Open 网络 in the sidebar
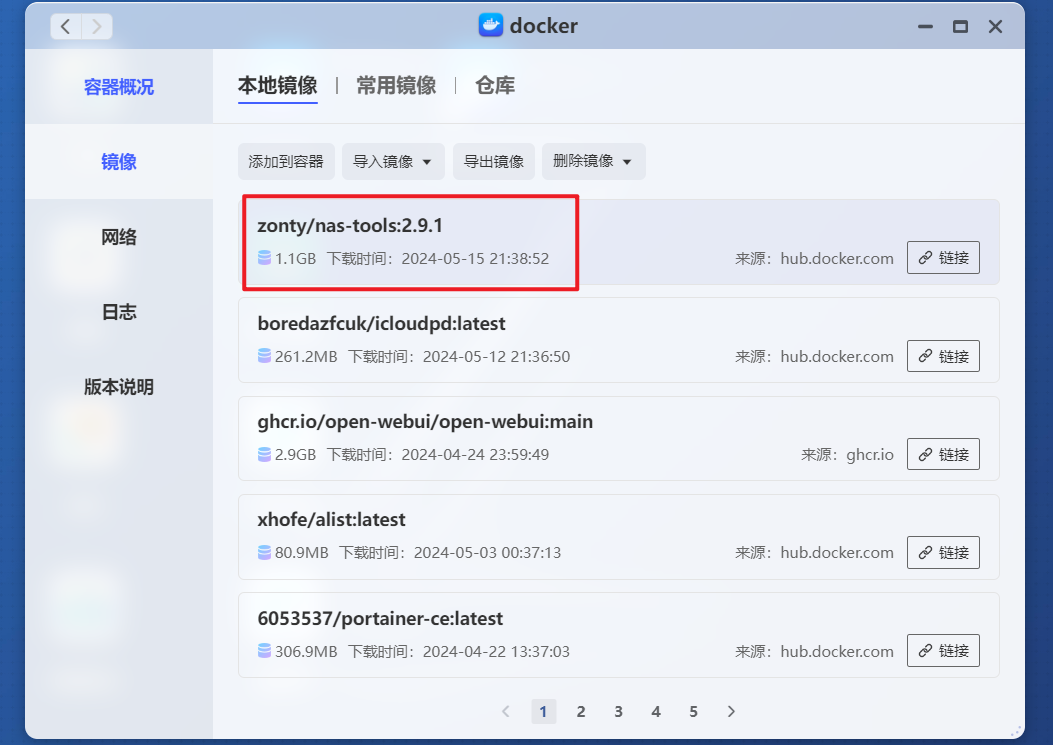1053x745 pixels. tap(119, 237)
